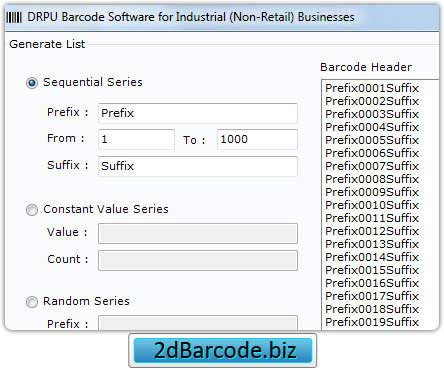Choose the Random Series radio button
444x368 pixels.
(32, 302)
